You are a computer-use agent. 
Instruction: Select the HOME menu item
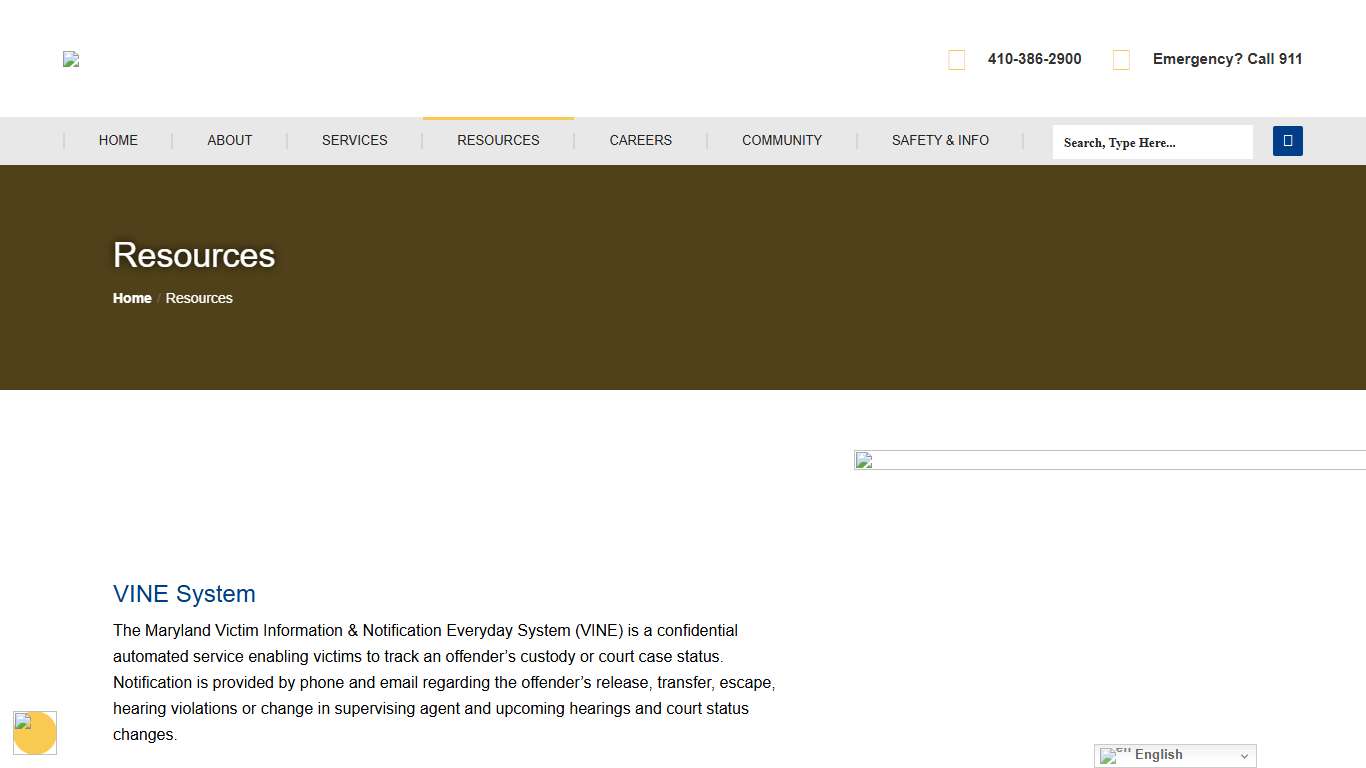click(118, 140)
